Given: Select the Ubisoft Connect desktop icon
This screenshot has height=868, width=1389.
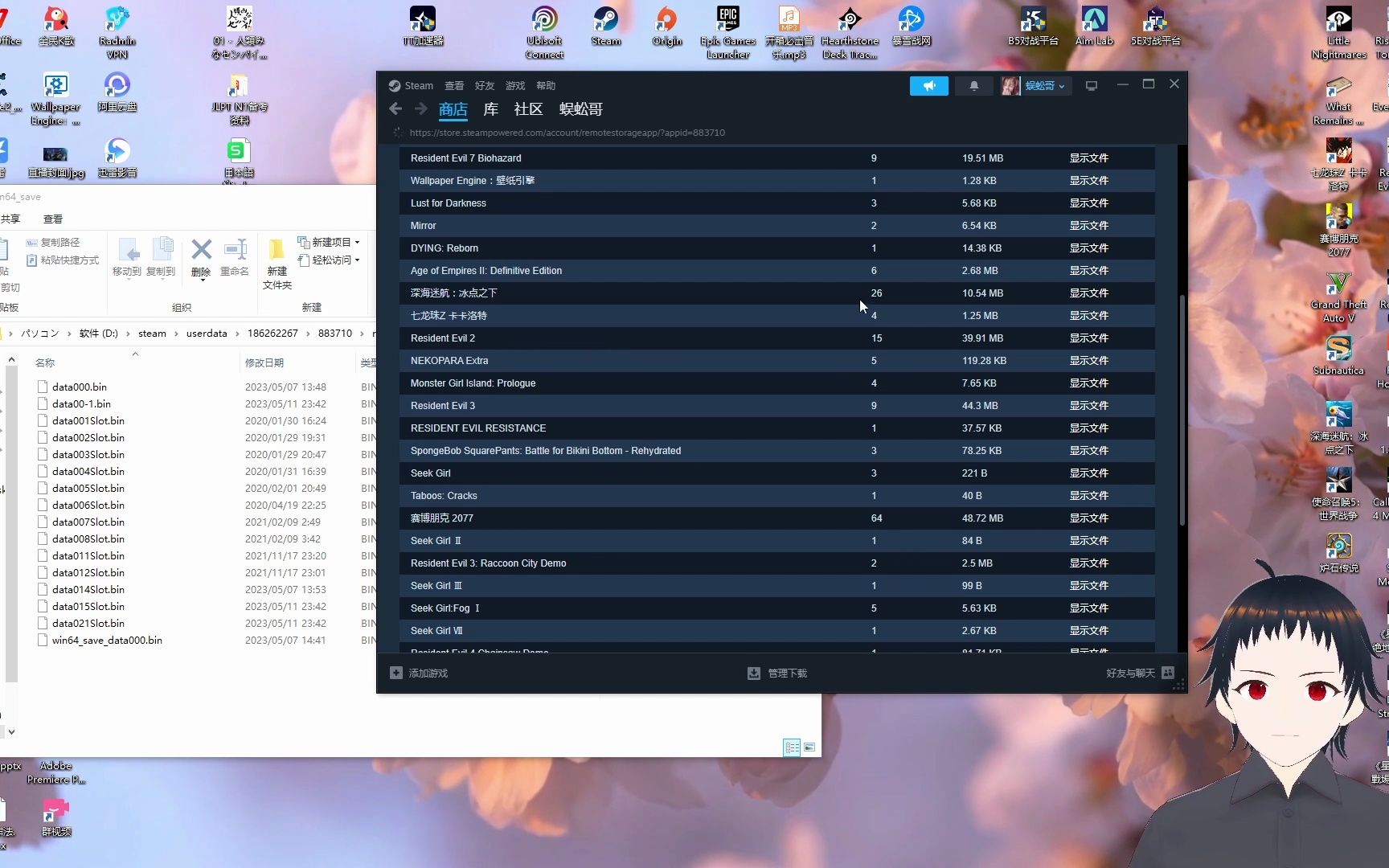Looking at the screenshot, I should (544, 32).
